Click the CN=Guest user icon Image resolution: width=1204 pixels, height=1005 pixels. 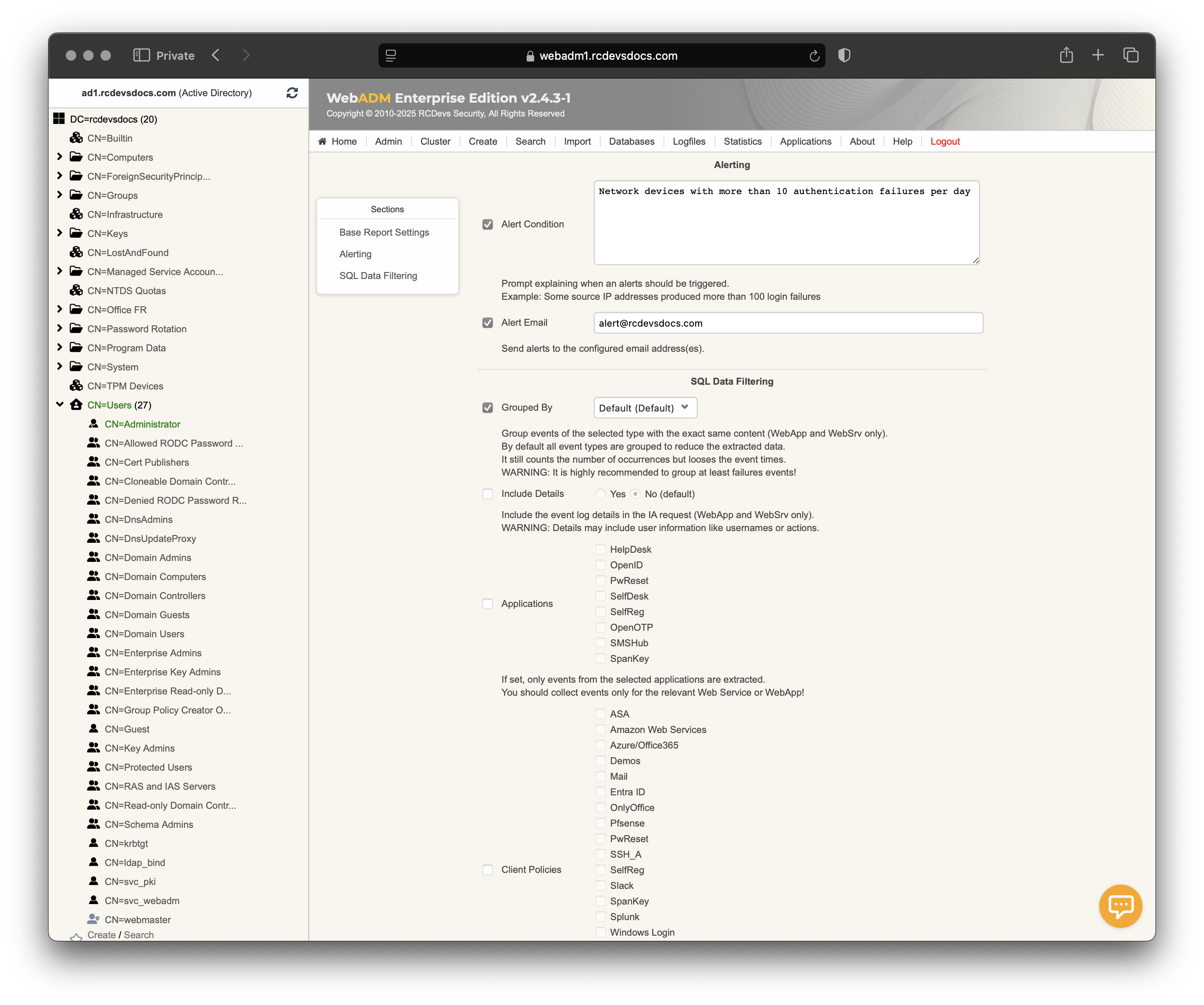click(x=94, y=729)
